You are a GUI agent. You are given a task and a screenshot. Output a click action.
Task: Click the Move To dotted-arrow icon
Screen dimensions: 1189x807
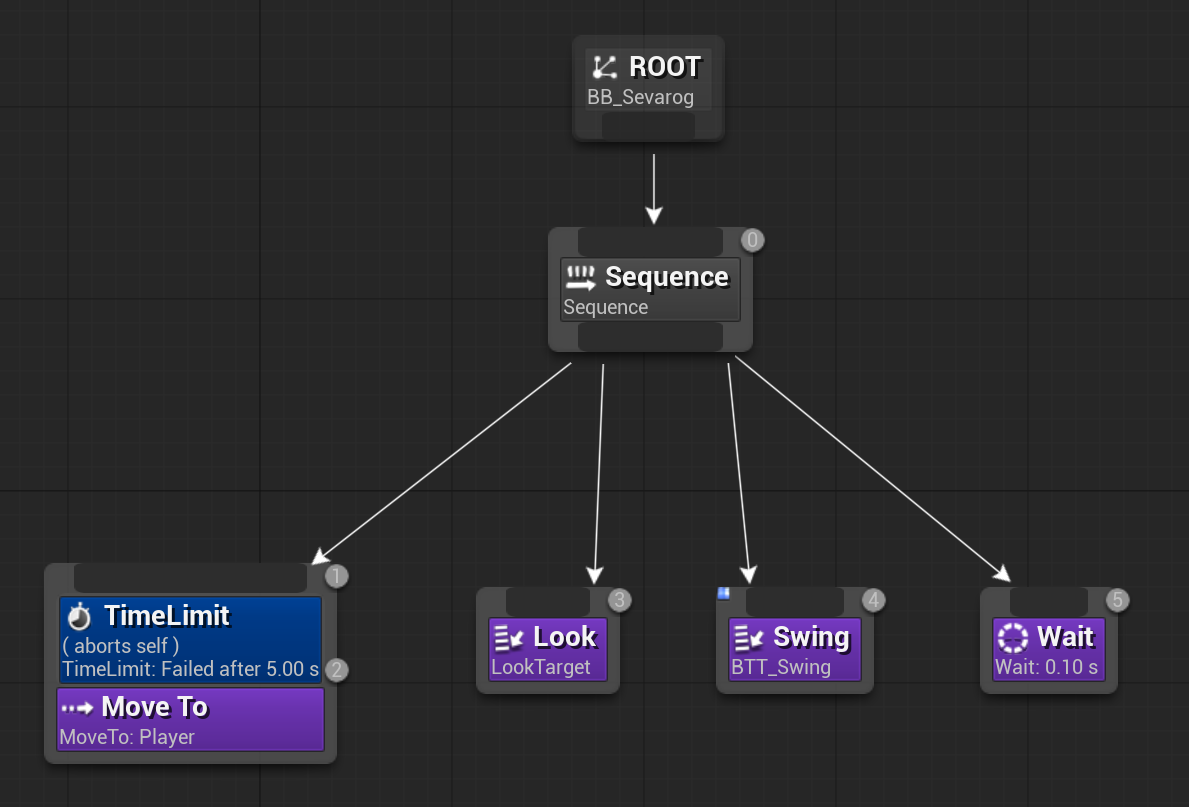coord(77,708)
